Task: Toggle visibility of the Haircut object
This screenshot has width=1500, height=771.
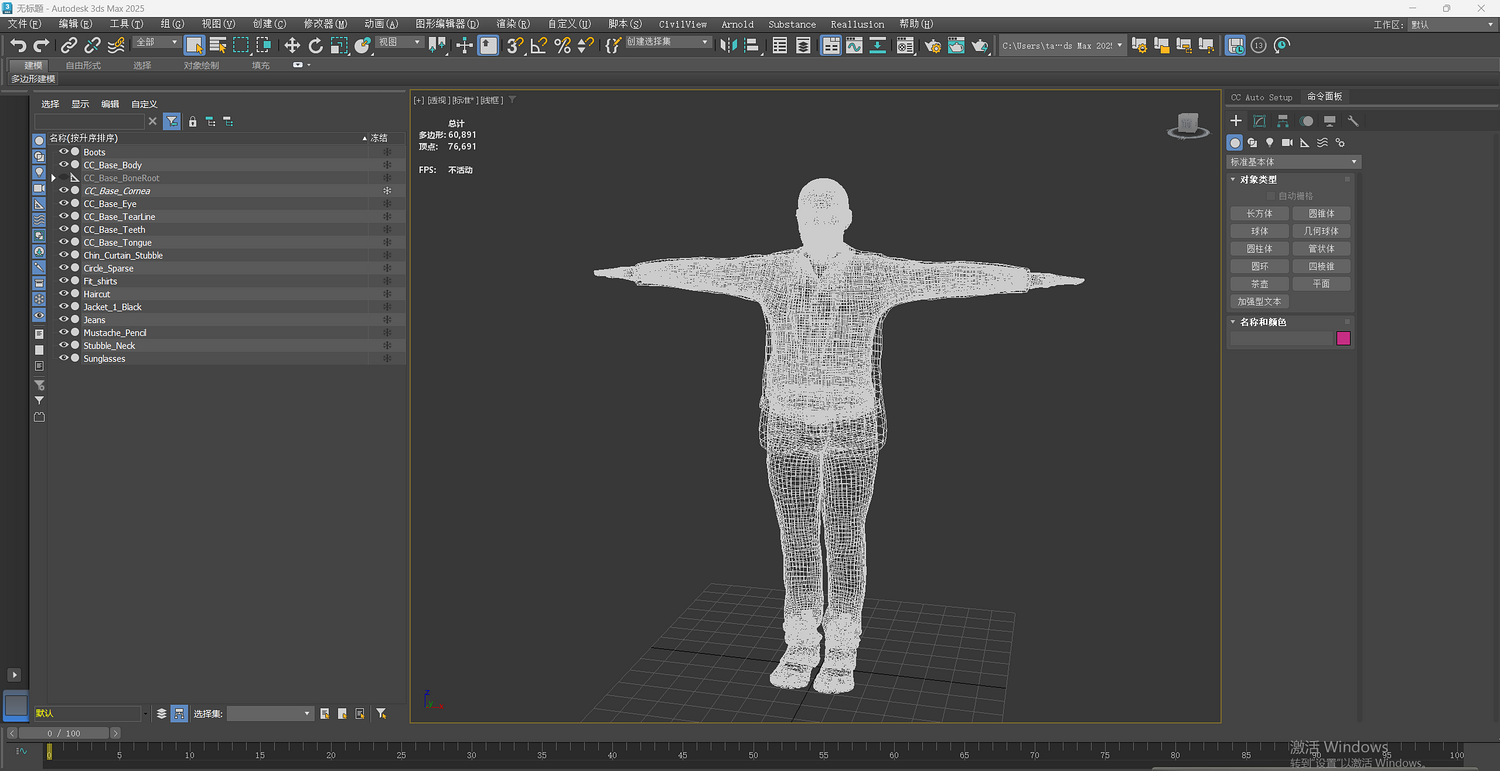Action: (64, 294)
